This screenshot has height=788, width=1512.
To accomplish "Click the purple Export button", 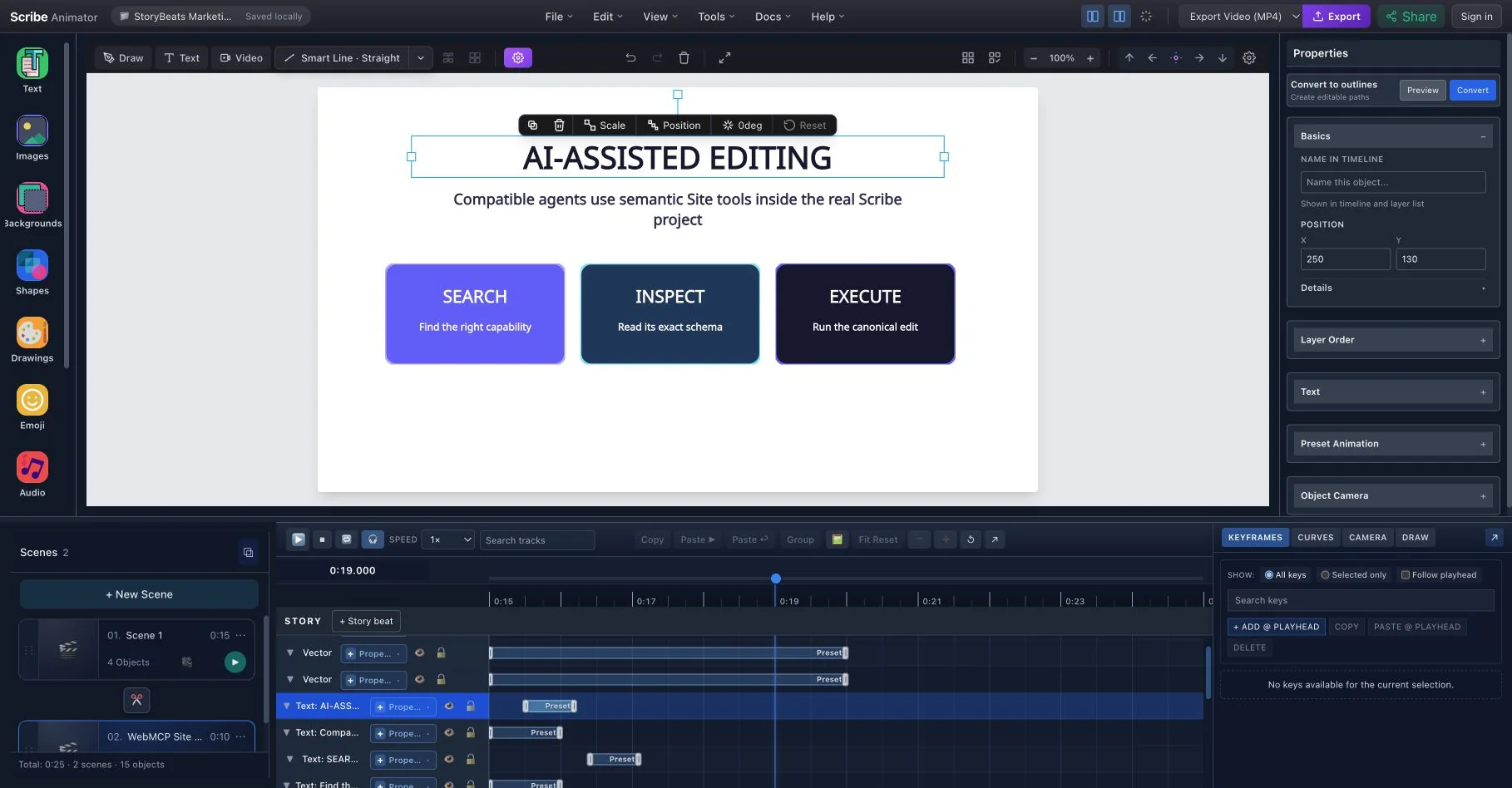I will point(1337,16).
